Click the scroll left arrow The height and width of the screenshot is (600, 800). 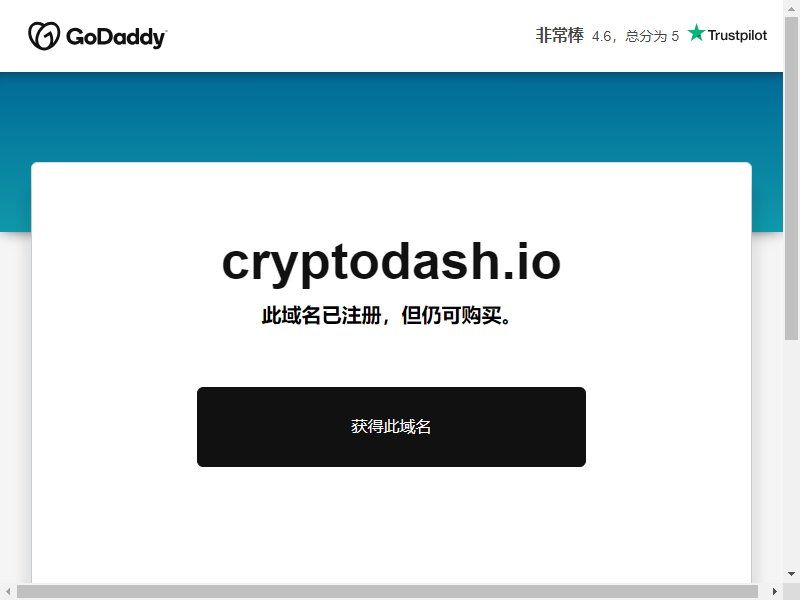pyautogui.click(x=8, y=591)
